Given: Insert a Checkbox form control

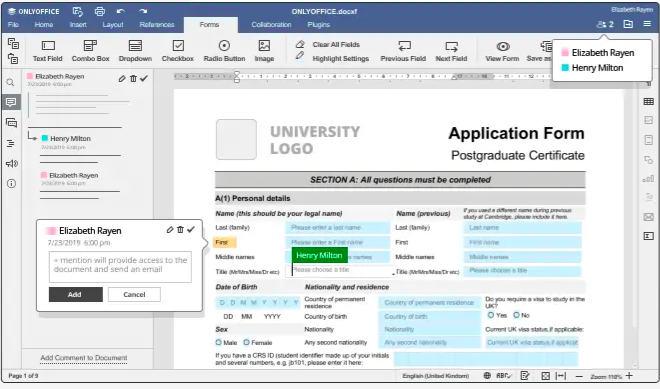Looking at the screenshot, I should click(178, 51).
